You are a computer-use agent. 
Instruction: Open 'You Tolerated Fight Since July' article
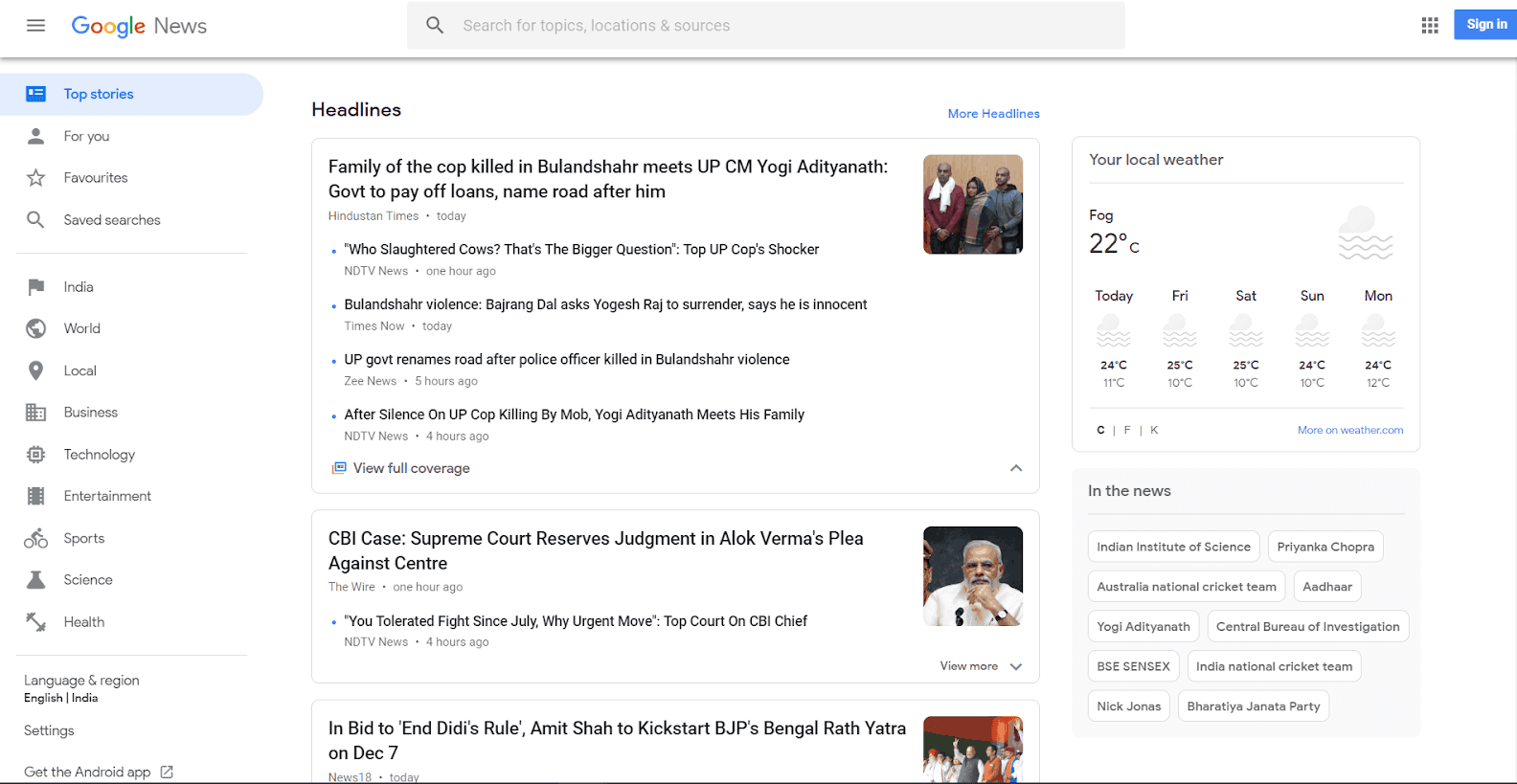coord(576,621)
